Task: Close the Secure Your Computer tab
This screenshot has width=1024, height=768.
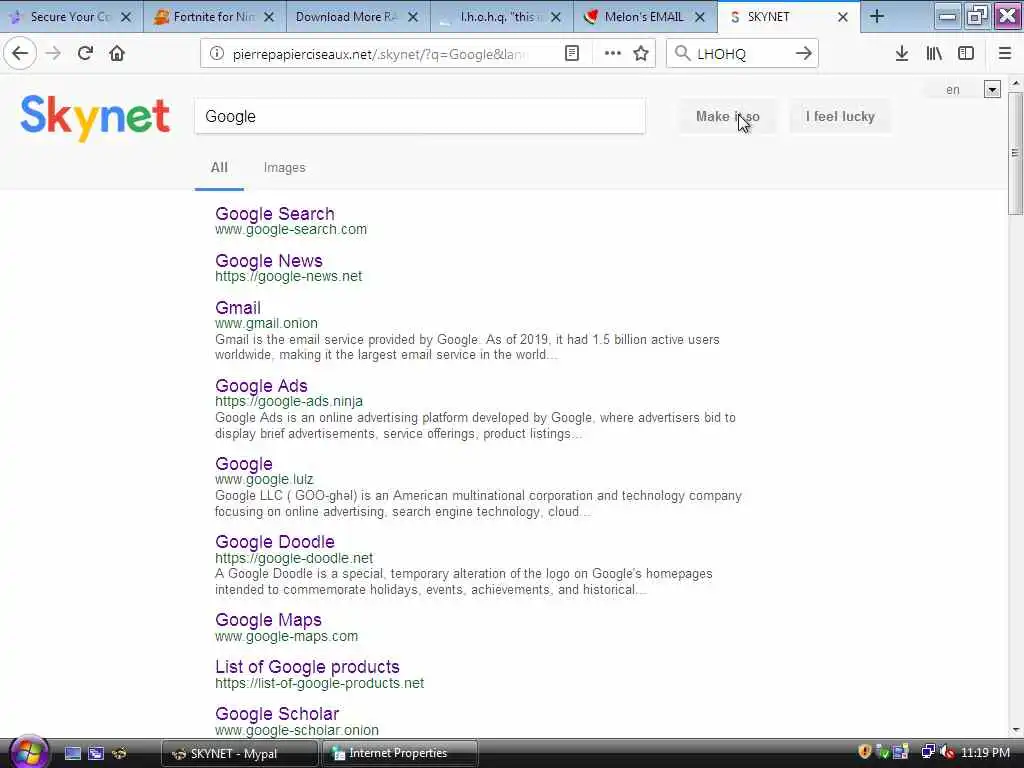Action: point(127,18)
